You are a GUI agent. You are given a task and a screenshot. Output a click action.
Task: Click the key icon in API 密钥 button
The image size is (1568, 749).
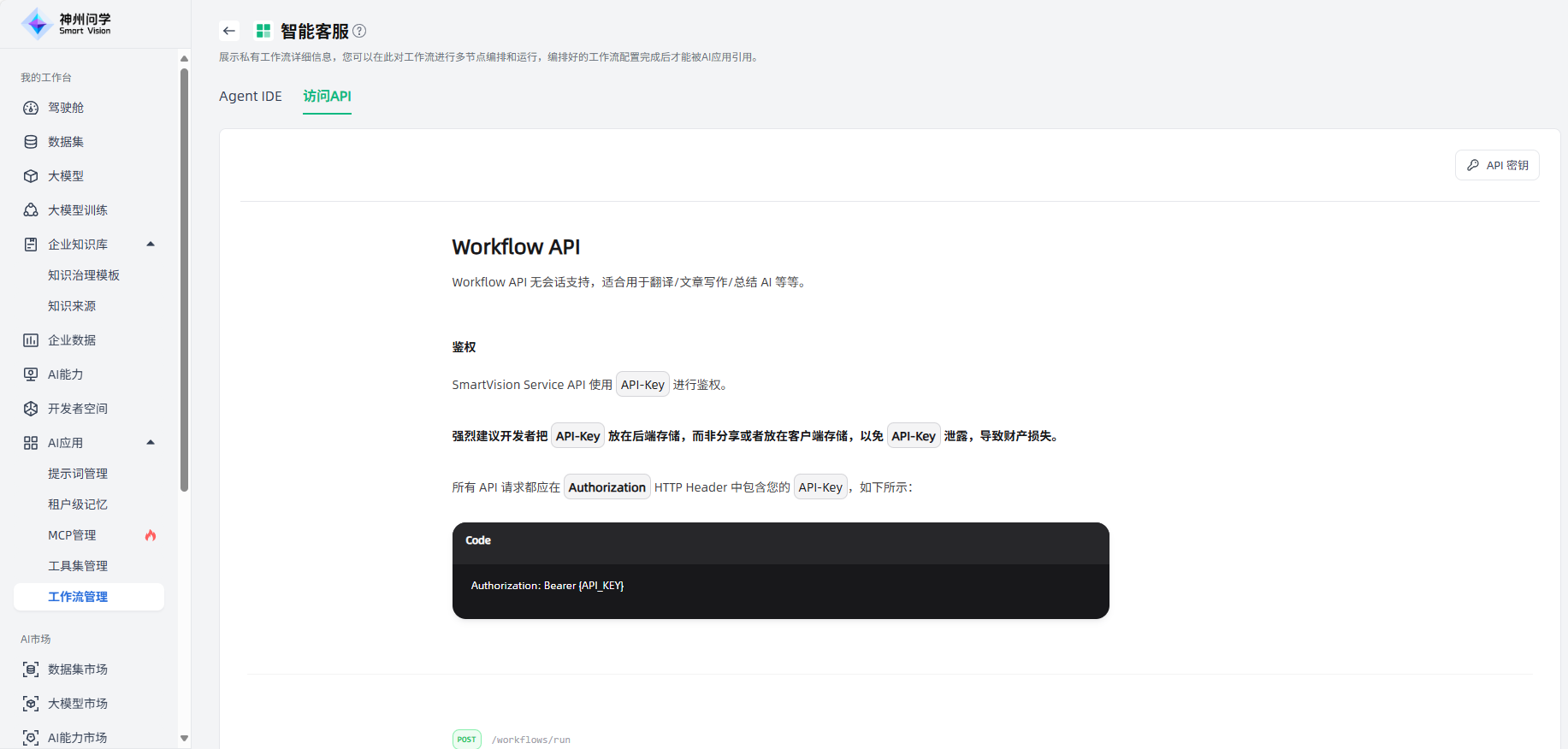coord(1473,165)
